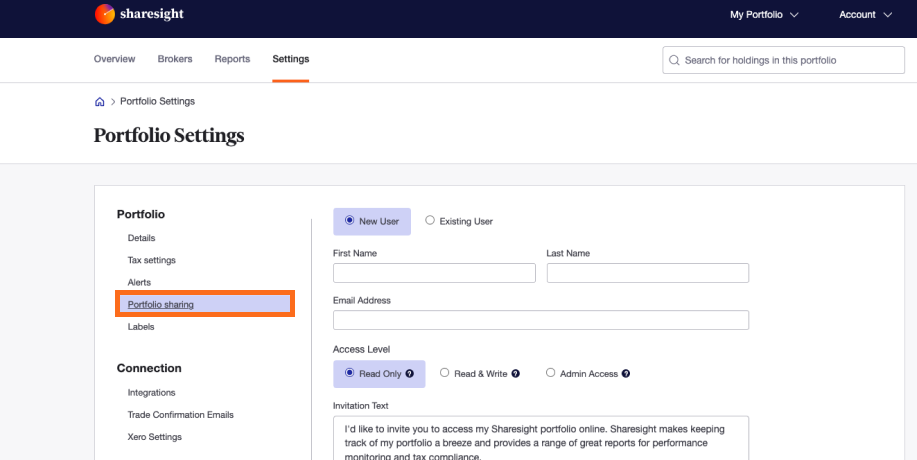The width and height of the screenshot is (917, 460).
Task: Open Xero Settings in the sidebar
Action: pos(154,437)
